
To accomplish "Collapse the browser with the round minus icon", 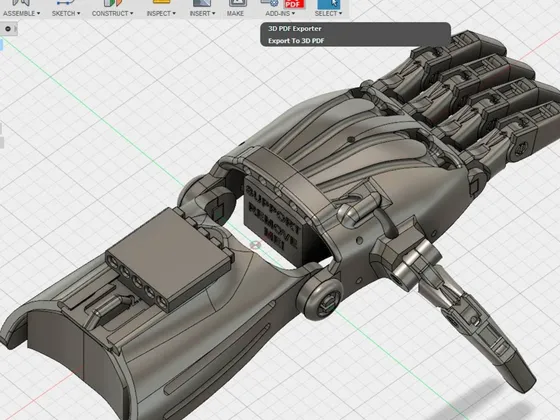I will pyautogui.click(x=8, y=29).
